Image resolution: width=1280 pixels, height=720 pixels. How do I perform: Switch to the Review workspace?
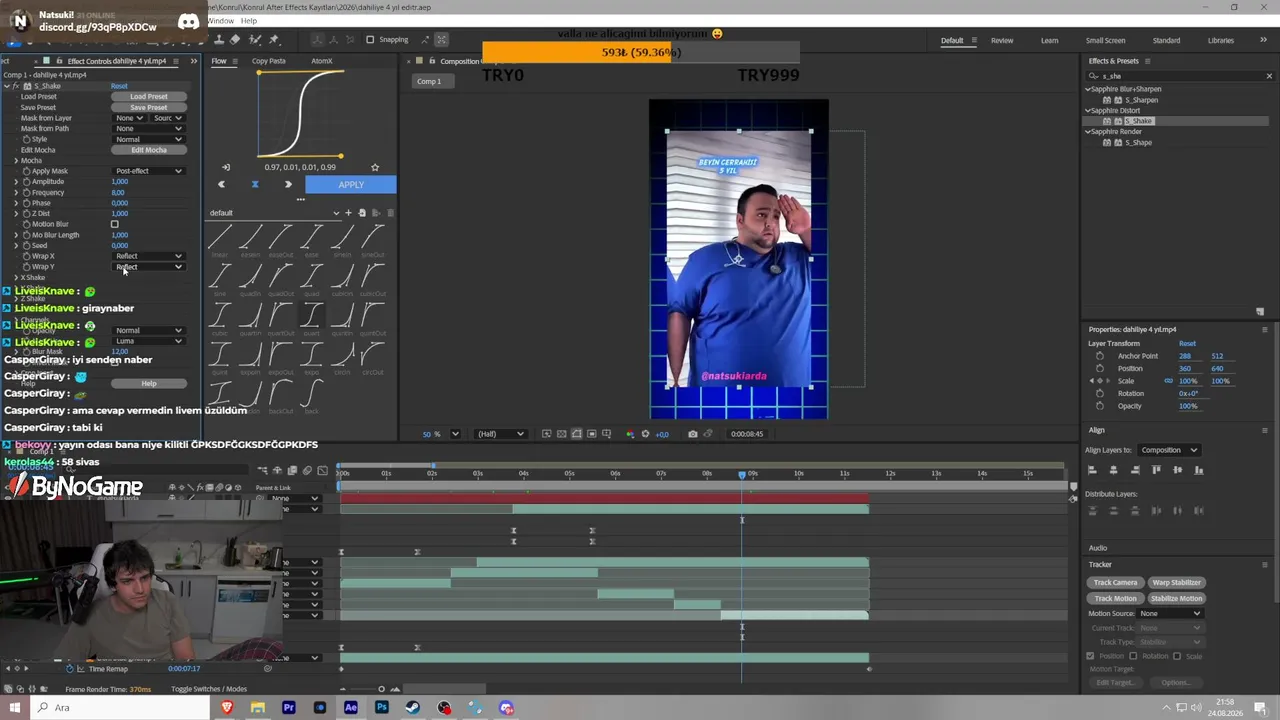click(x=1002, y=41)
